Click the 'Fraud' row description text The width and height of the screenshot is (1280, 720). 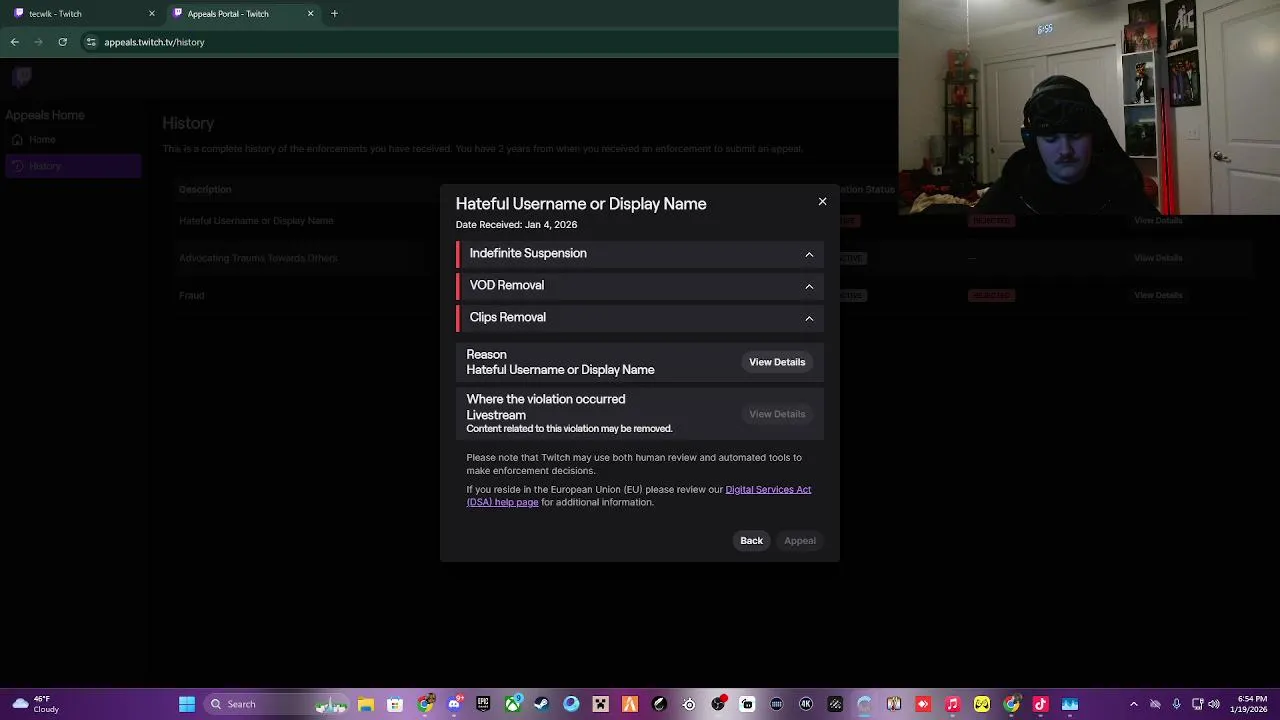pyautogui.click(x=191, y=295)
